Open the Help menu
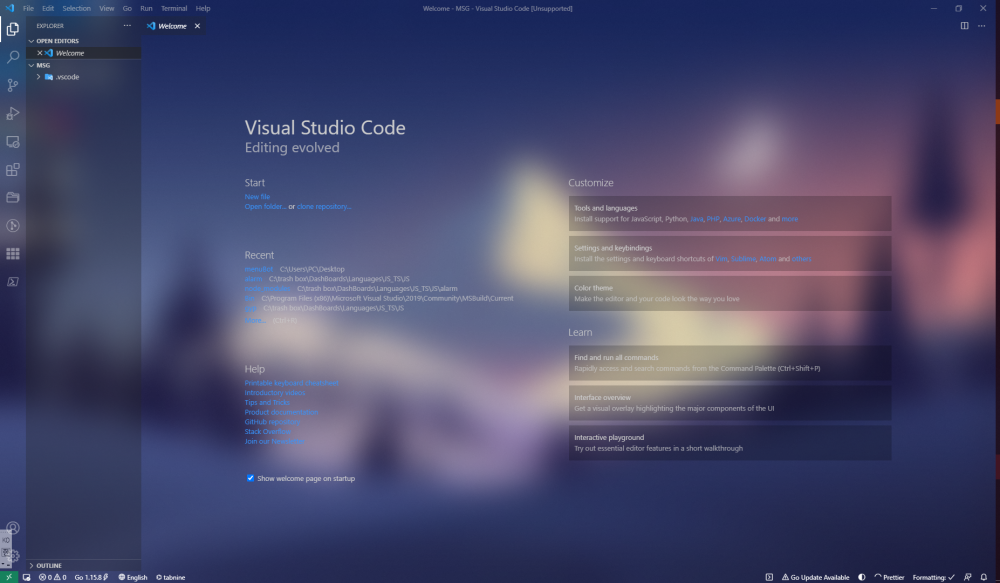 click(x=203, y=8)
